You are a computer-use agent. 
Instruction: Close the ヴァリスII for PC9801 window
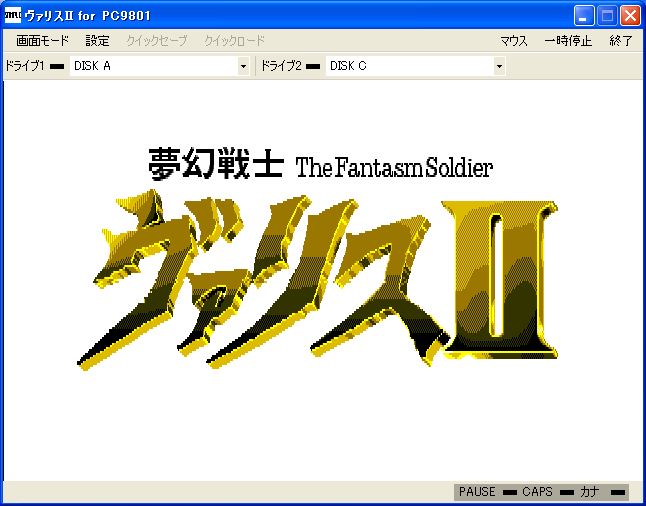pyautogui.click(x=631, y=16)
